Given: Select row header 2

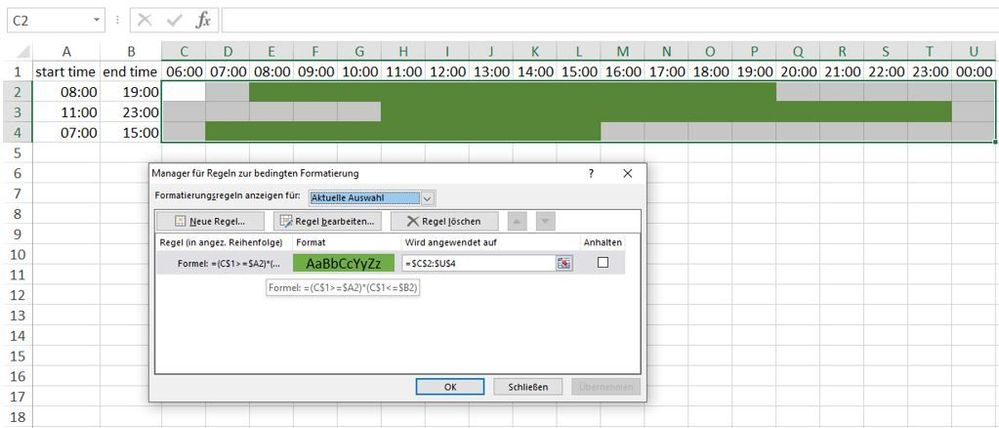Looking at the screenshot, I should (17, 92).
